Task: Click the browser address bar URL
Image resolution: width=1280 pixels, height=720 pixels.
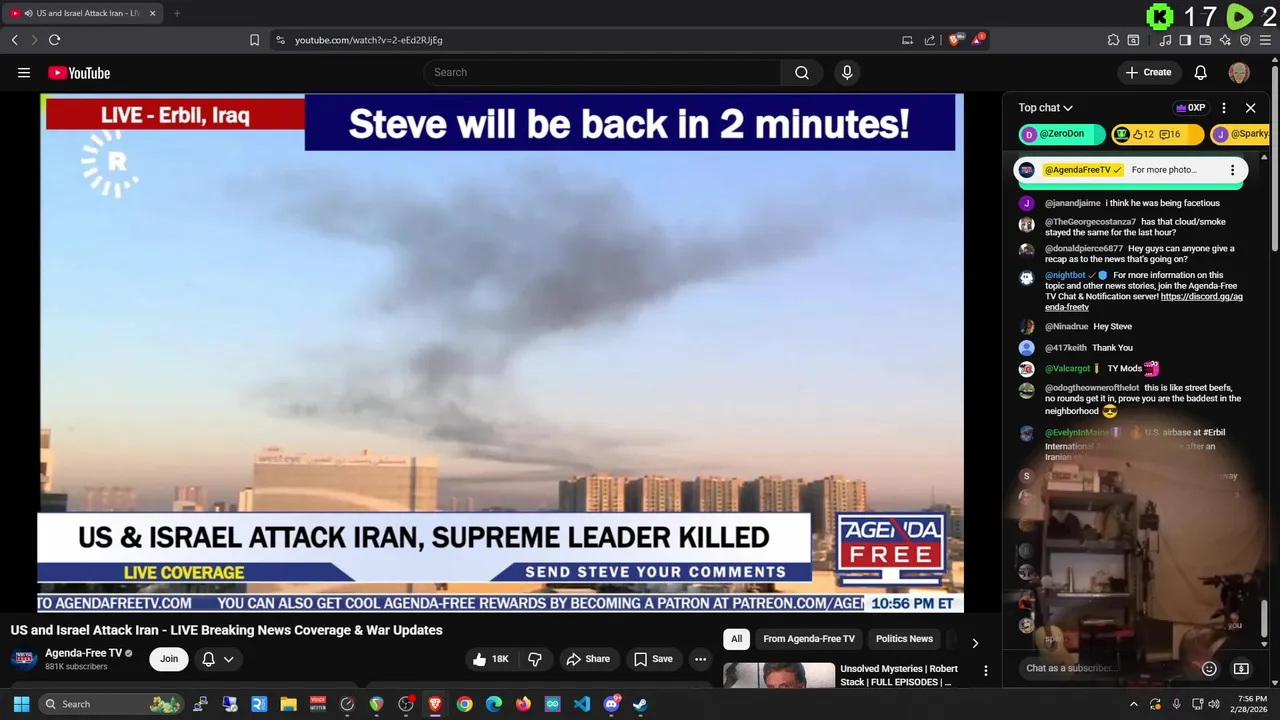Action: (x=368, y=40)
